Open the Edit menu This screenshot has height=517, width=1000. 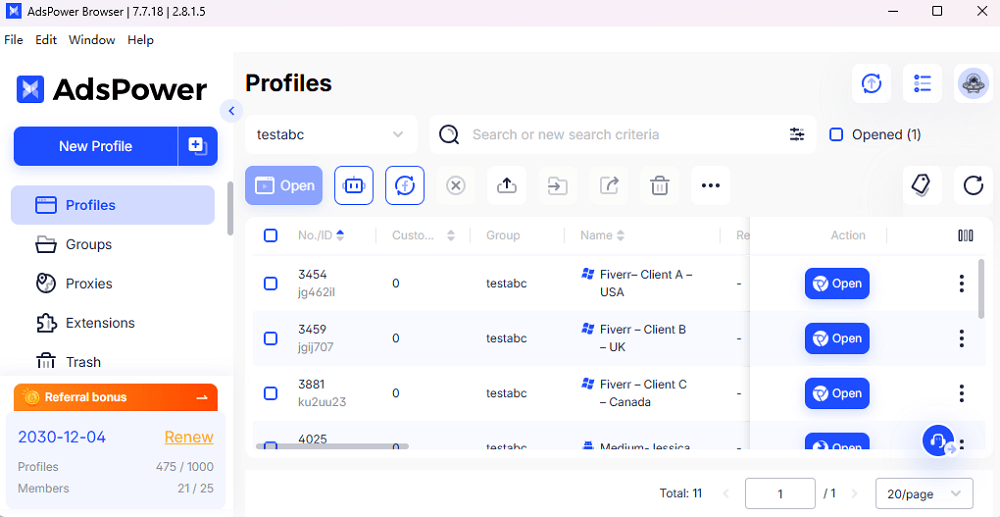coord(46,40)
